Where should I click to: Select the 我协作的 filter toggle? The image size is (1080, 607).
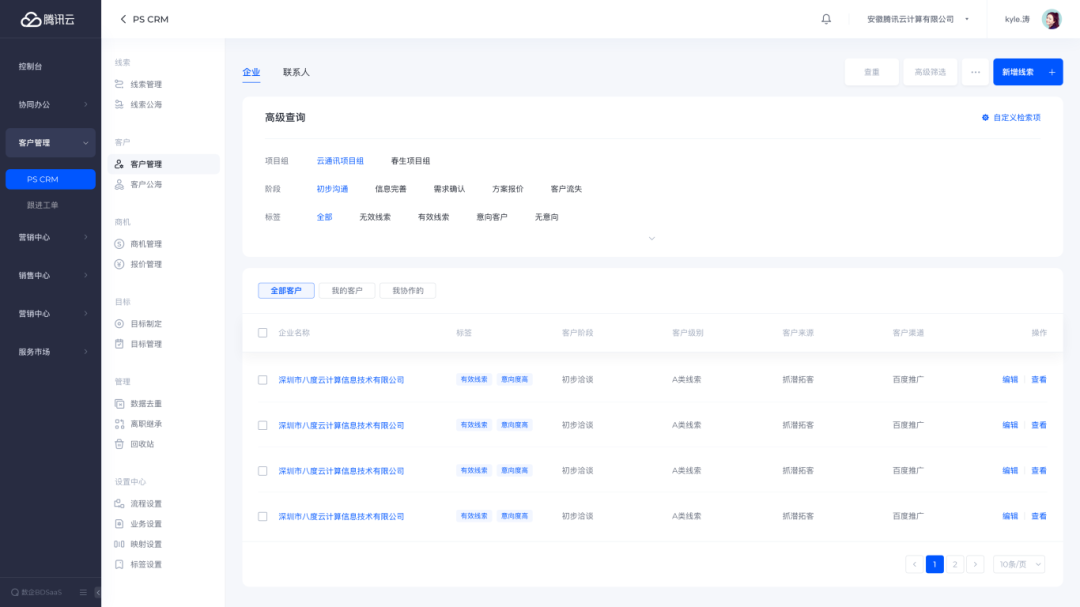pos(408,291)
